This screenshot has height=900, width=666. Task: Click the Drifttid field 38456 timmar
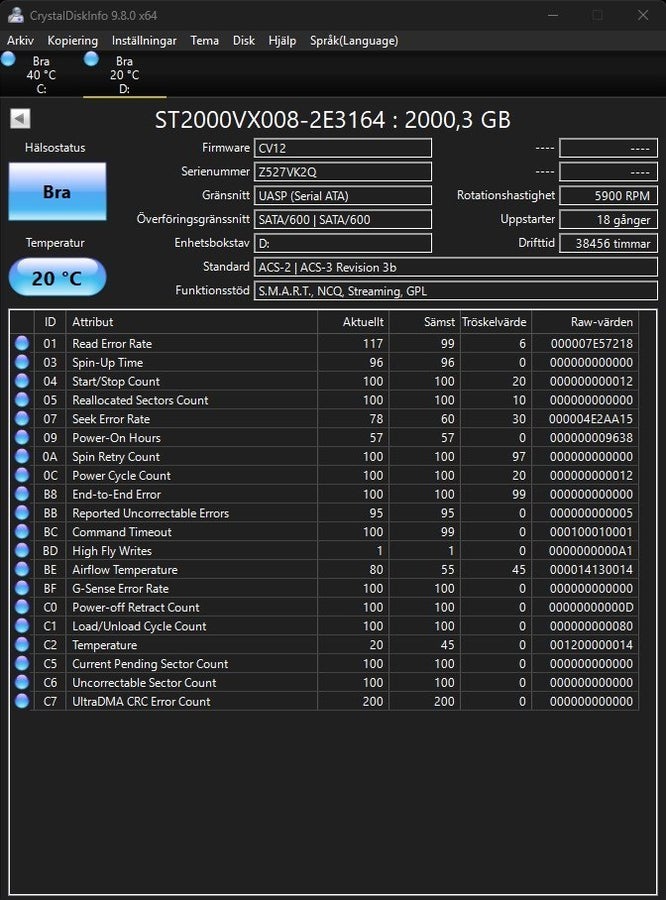pyautogui.click(x=609, y=243)
